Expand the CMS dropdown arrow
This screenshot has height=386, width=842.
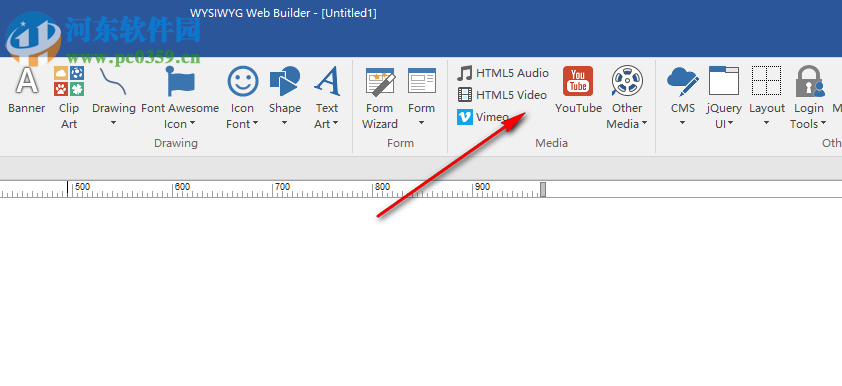(683, 123)
